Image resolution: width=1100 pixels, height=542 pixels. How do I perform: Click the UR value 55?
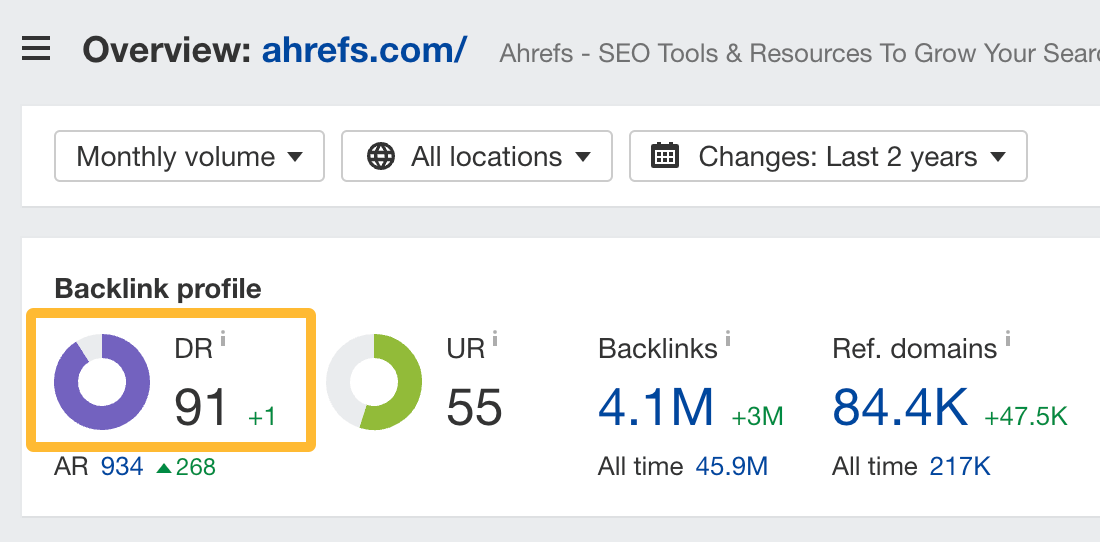[x=475, y=408]
